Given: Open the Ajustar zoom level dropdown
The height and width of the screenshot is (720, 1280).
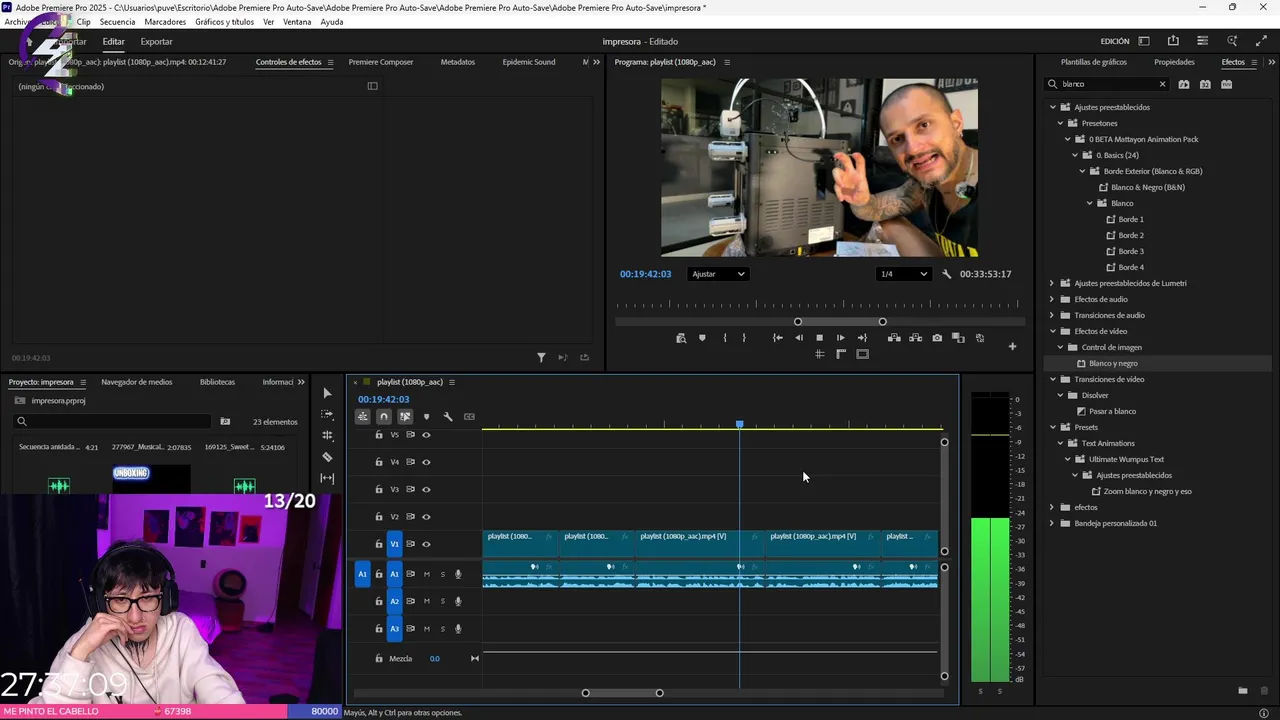Looking at the screenshot, I should (718, 274).
